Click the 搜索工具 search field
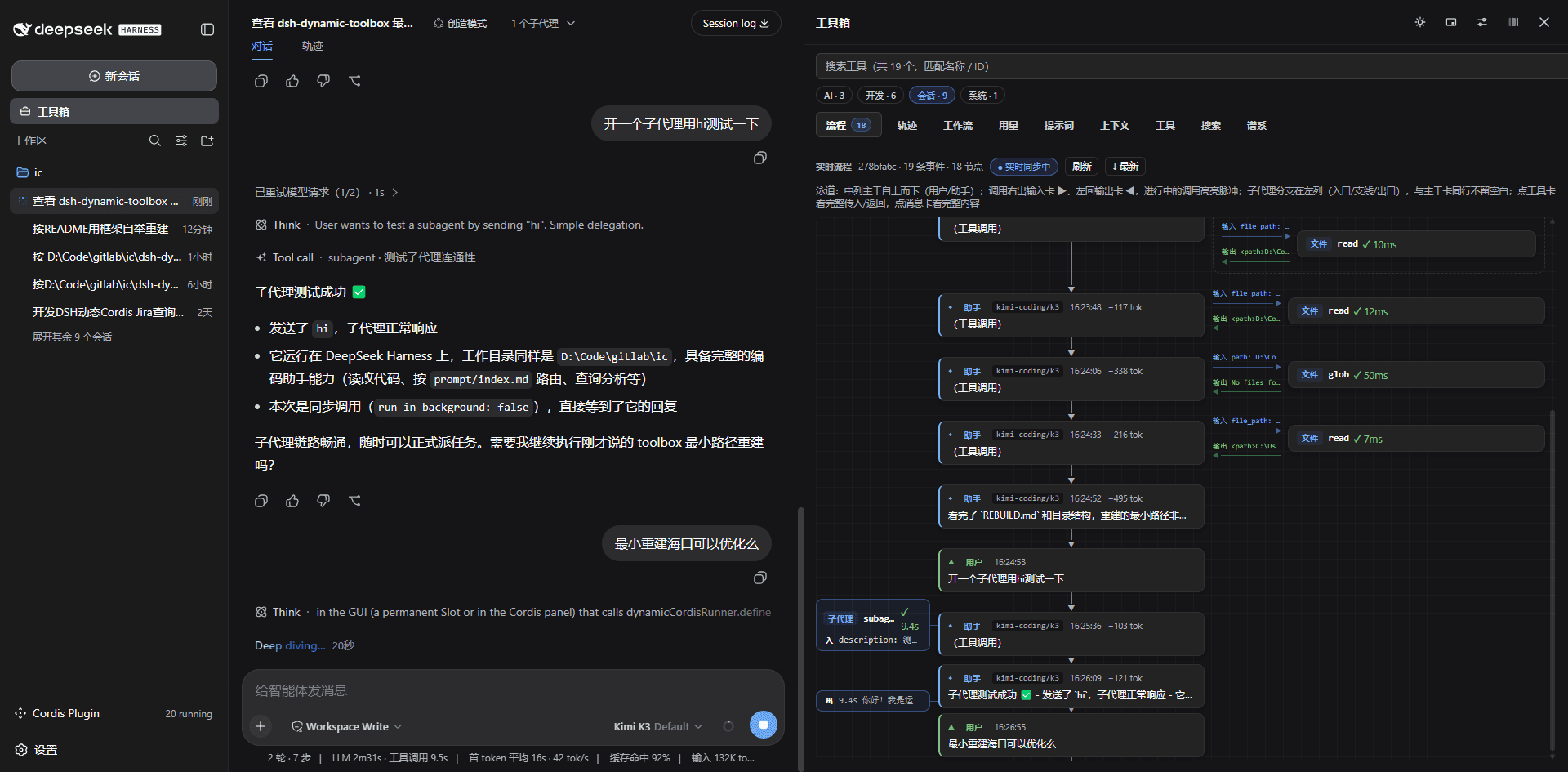This screenshot has height=772, width=1568. tap(1192, 66)
